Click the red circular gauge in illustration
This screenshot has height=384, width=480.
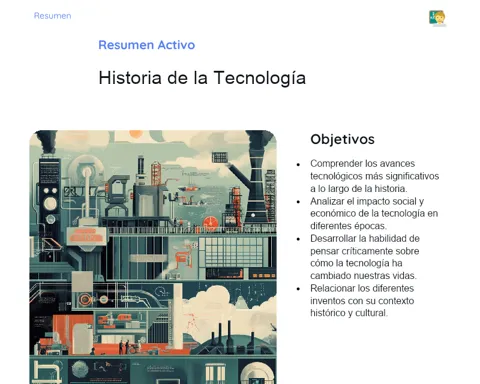point(210,223)
